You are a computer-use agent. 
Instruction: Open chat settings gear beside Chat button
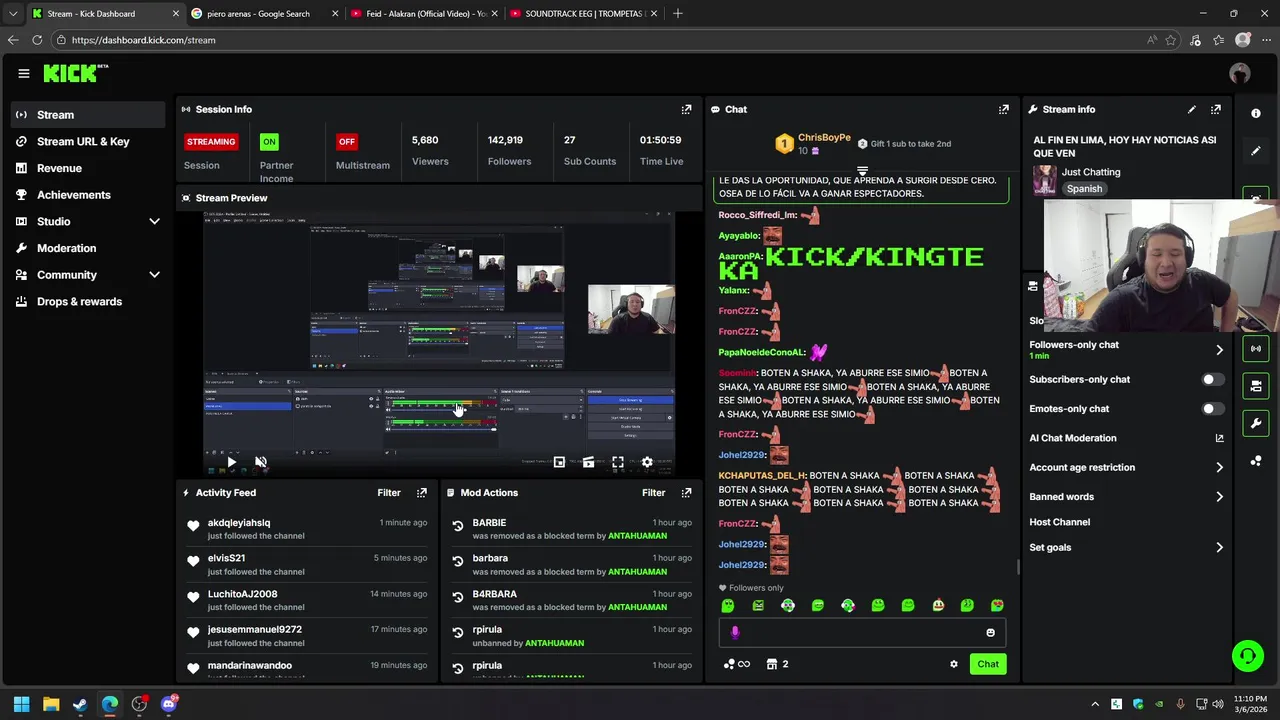point(953,664)
